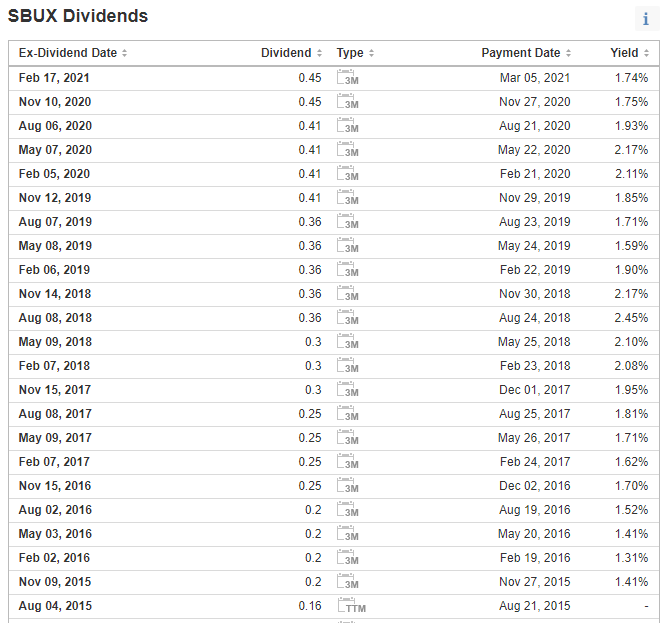Select ex-dividend date Nov 14, 2018
Screen dimensions: 665x623
pos(55,294)
